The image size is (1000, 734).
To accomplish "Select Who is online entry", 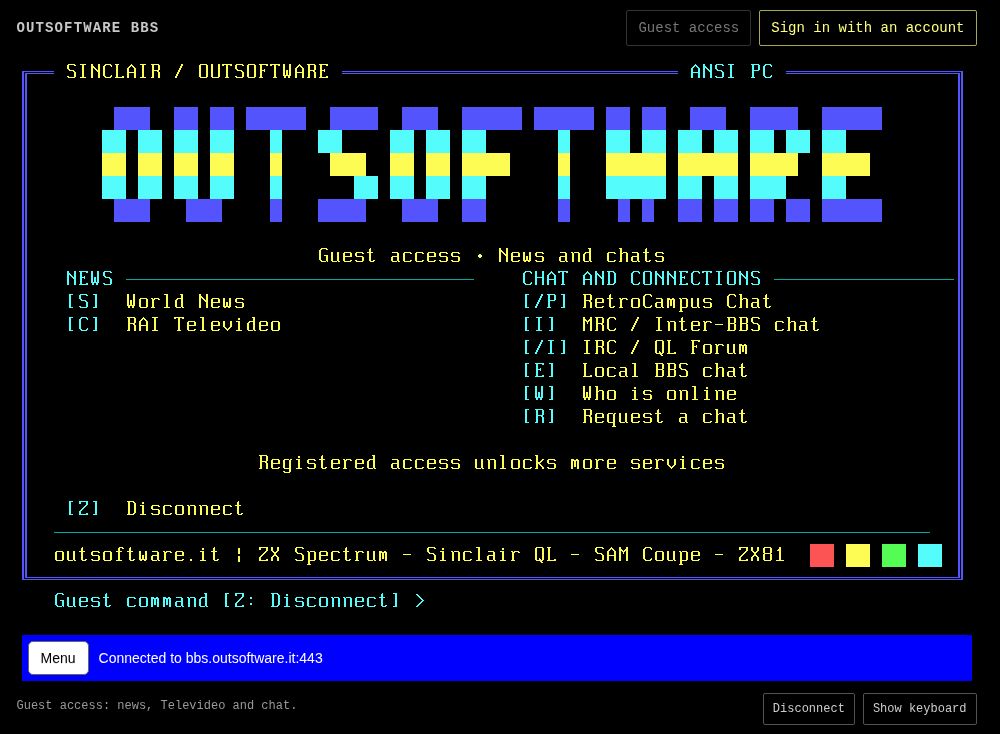I will (629, 393).
